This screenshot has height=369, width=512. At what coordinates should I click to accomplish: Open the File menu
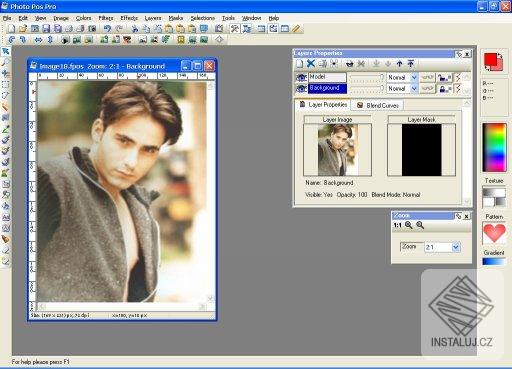[x=7, y=18]
